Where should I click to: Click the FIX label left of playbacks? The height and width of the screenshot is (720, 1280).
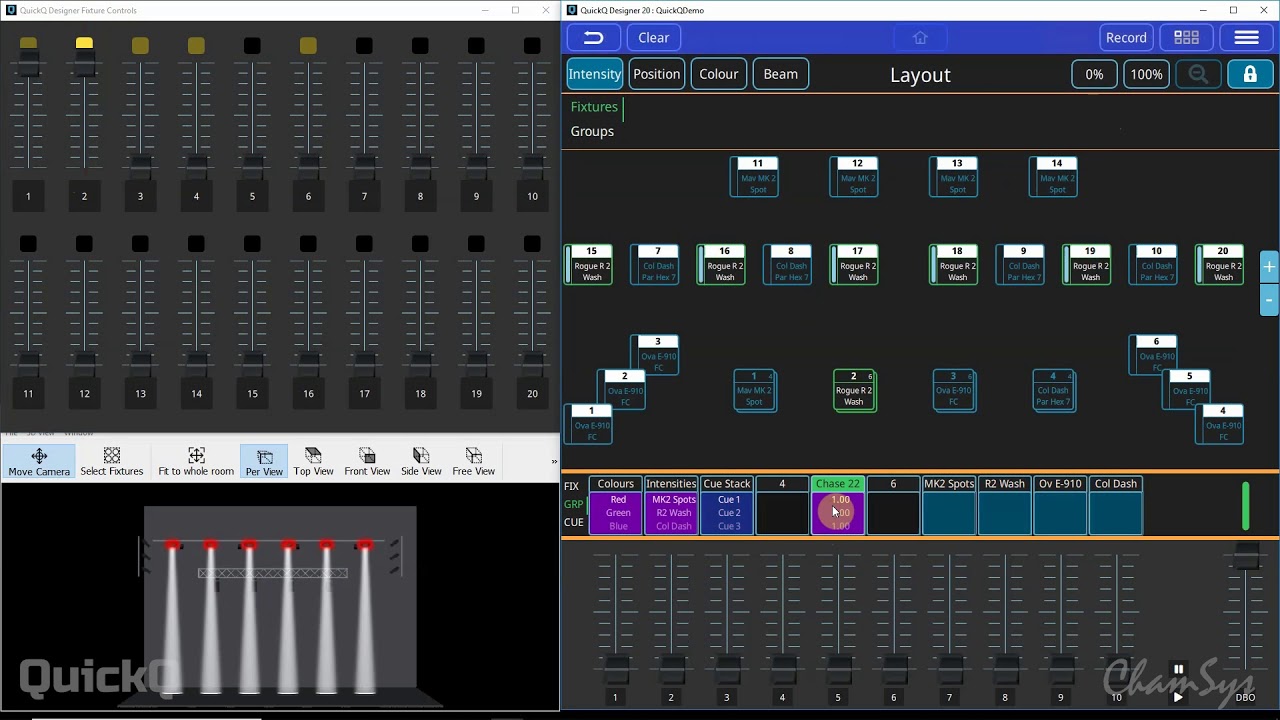click(x=572, y=487)
